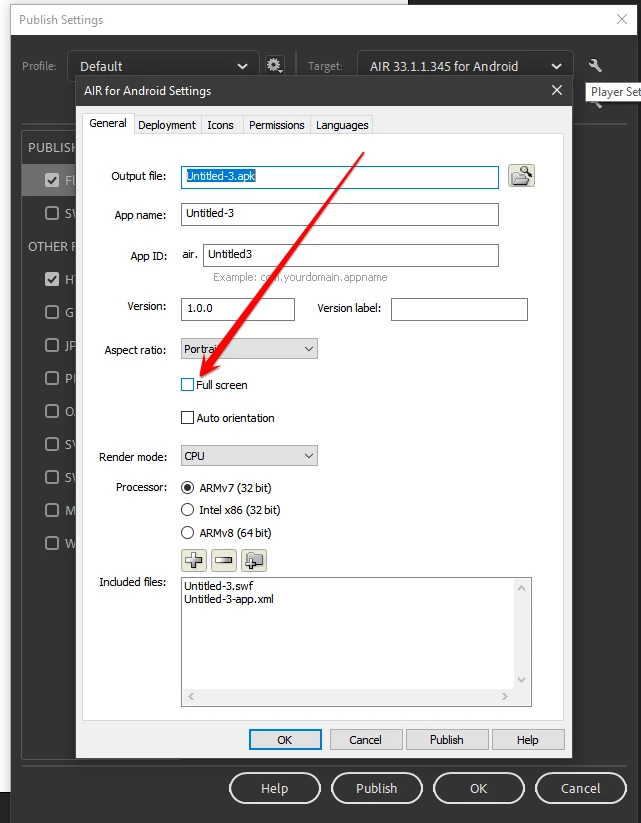Uncheck the first checkbox under OTHER FORMATS
Screen dimensions: 641x823
(x=52, y=279)
